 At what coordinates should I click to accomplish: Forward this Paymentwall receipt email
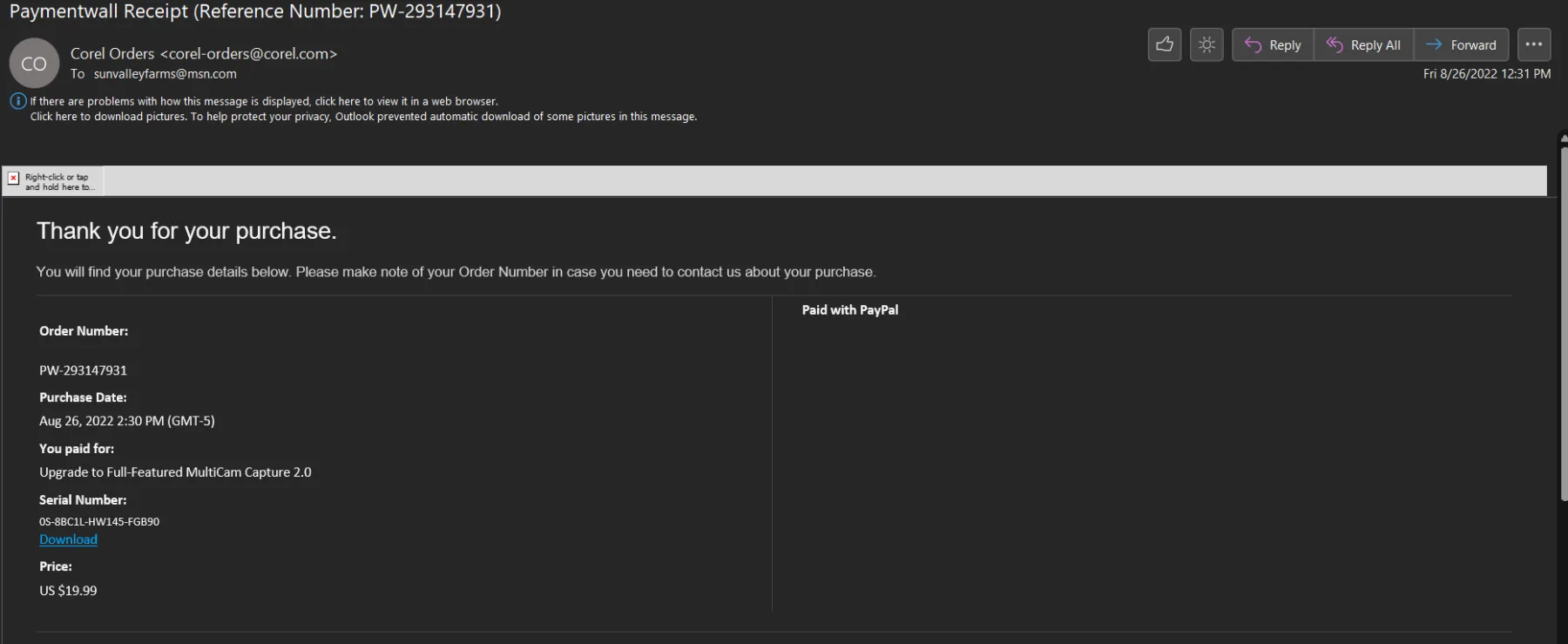click(1461, 44)
